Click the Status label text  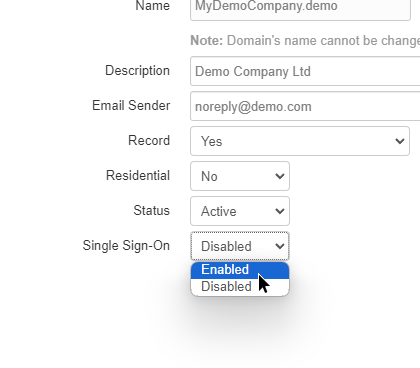[152, 210]
